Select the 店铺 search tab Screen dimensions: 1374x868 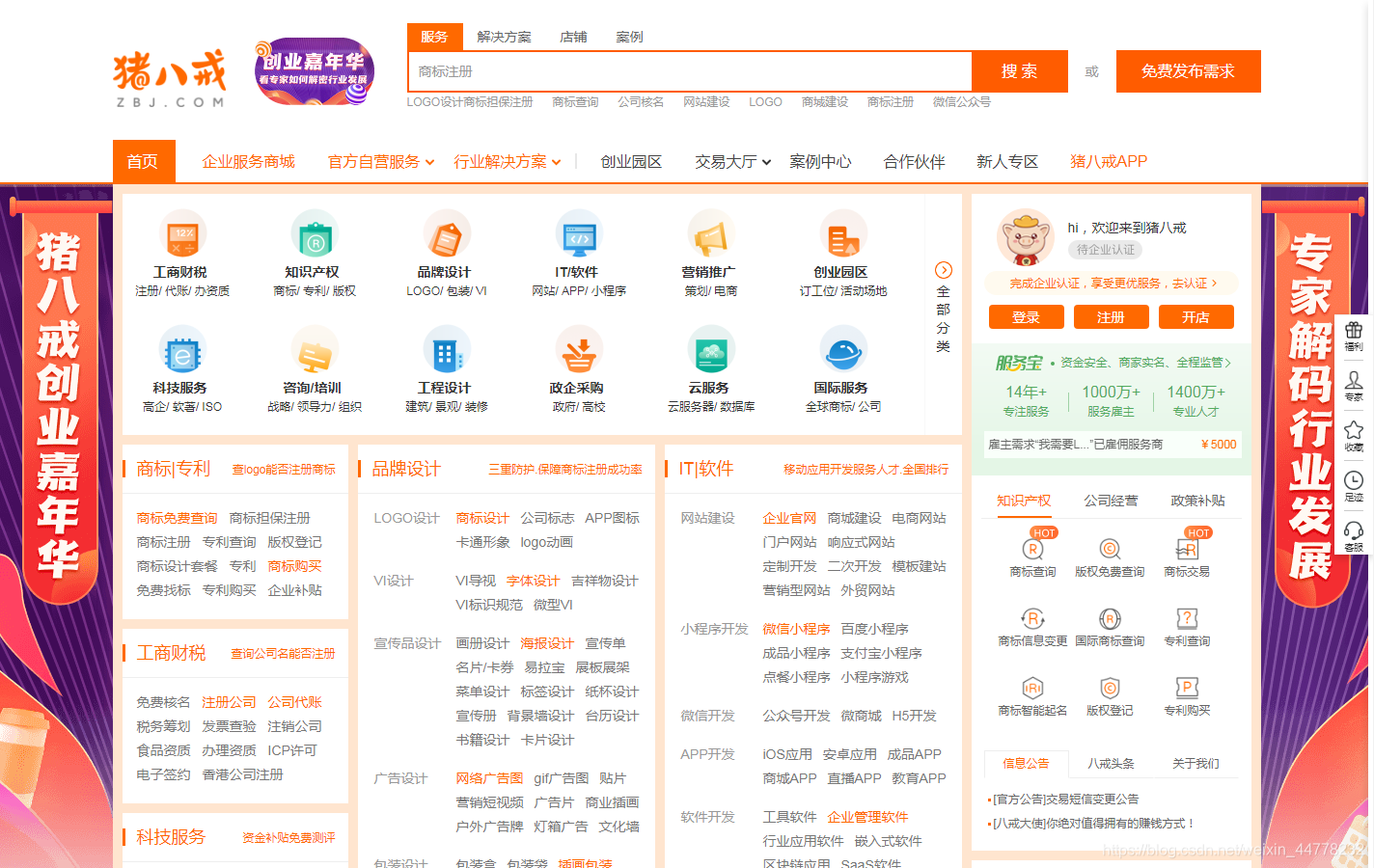[x=573, y=37]
